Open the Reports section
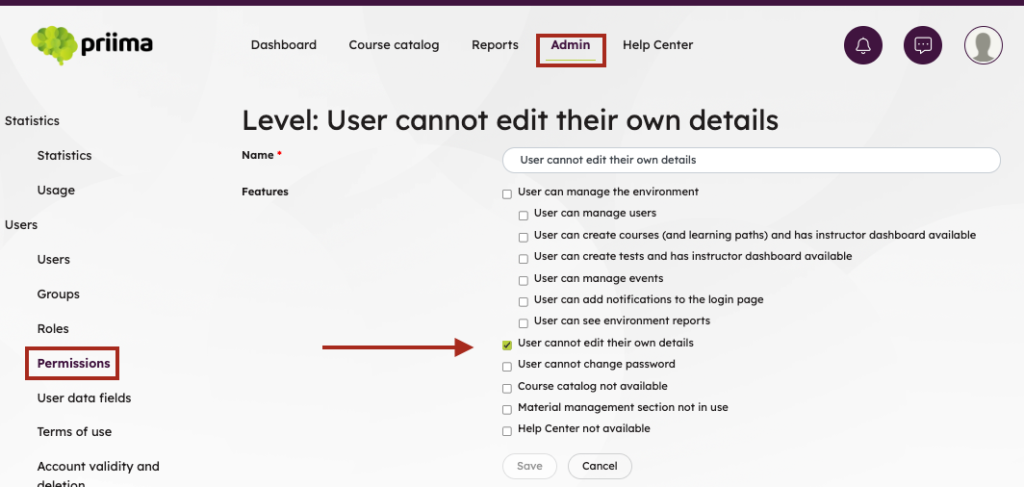Image resolution: width=1024 pixels, height=487 pixels. (495, 45)
